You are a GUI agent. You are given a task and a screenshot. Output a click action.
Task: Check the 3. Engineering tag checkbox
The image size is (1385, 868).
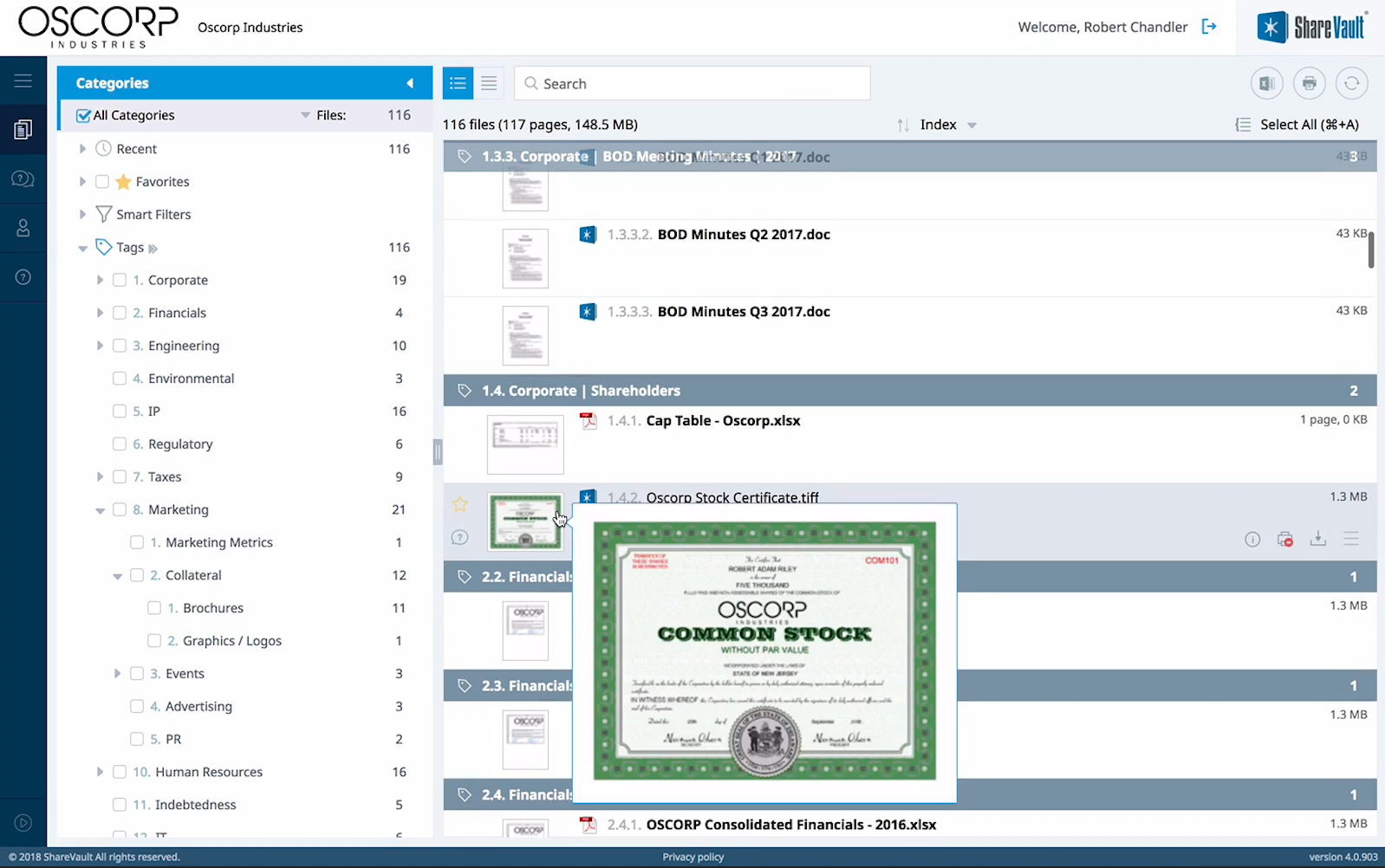120,346
